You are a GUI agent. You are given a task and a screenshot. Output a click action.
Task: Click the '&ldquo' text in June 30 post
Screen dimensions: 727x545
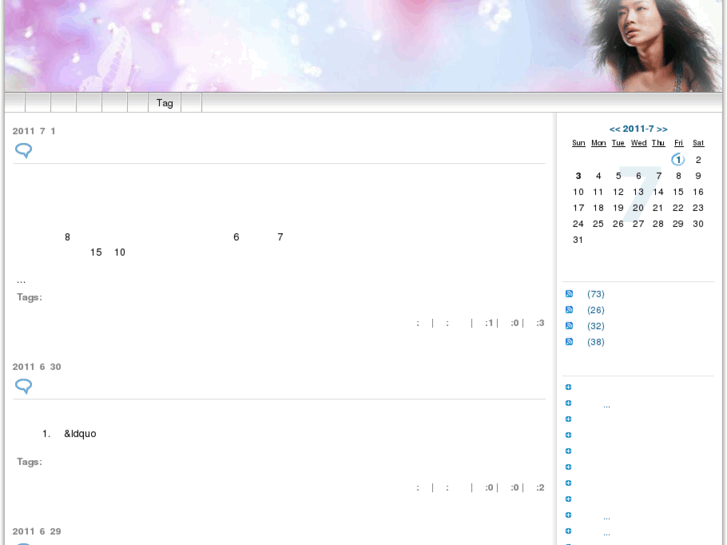(x=80, y=434)
